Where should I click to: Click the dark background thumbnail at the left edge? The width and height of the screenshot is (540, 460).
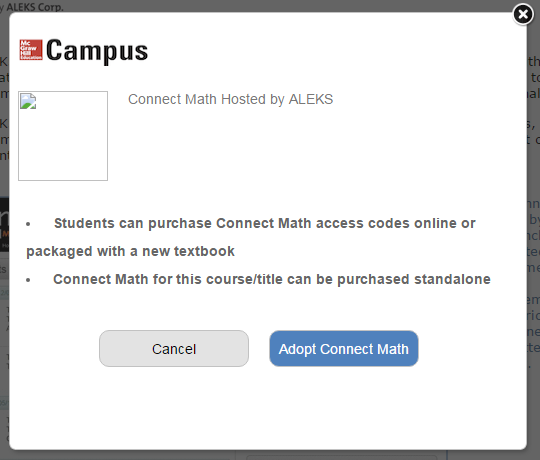tap(4, 224)
